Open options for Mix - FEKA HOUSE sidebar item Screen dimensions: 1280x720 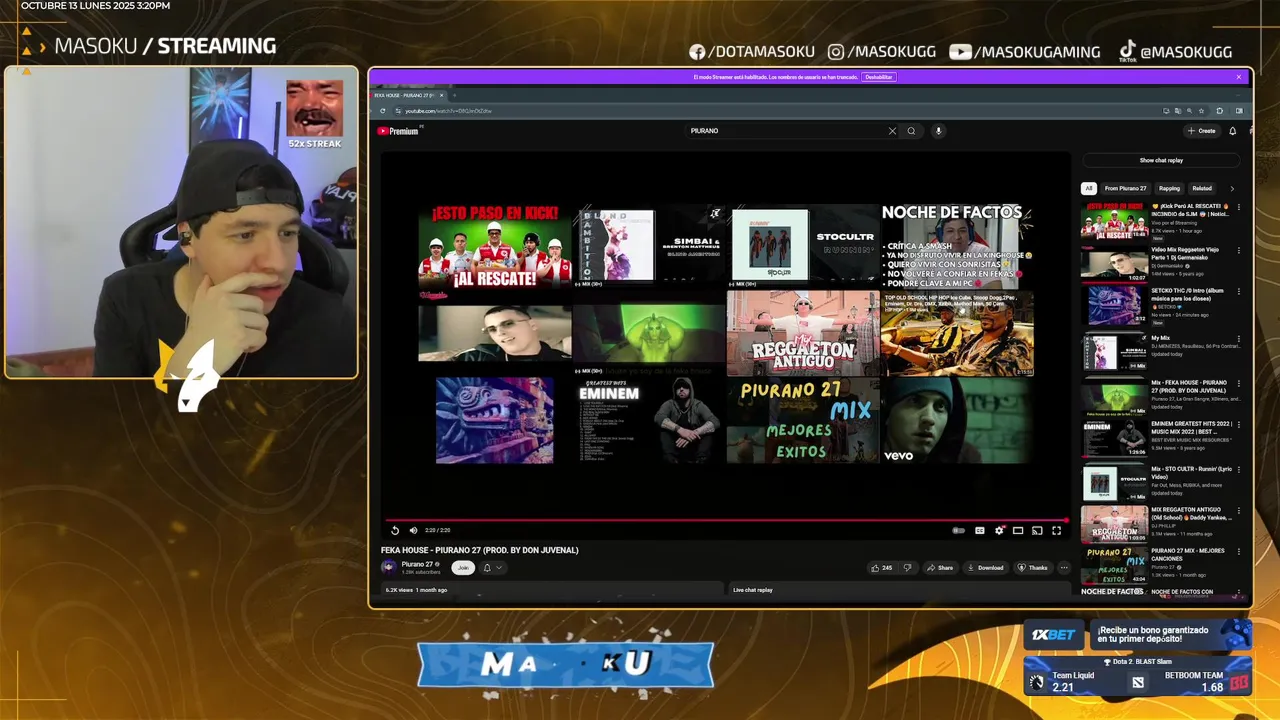click(x=1239, y=382)
